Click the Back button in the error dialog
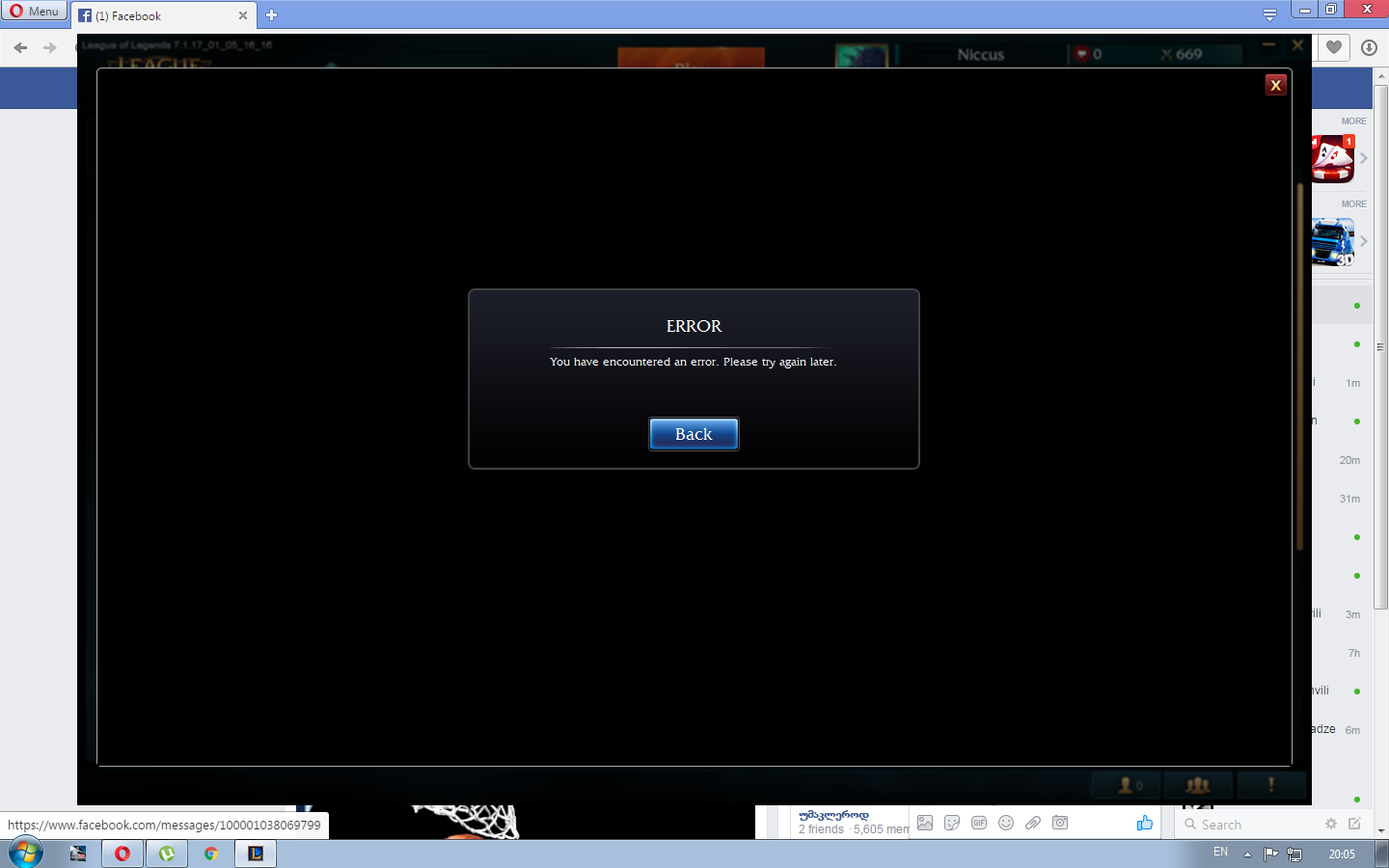The width and height of the screenshot is (1389, 868). [x=694, y=433]
